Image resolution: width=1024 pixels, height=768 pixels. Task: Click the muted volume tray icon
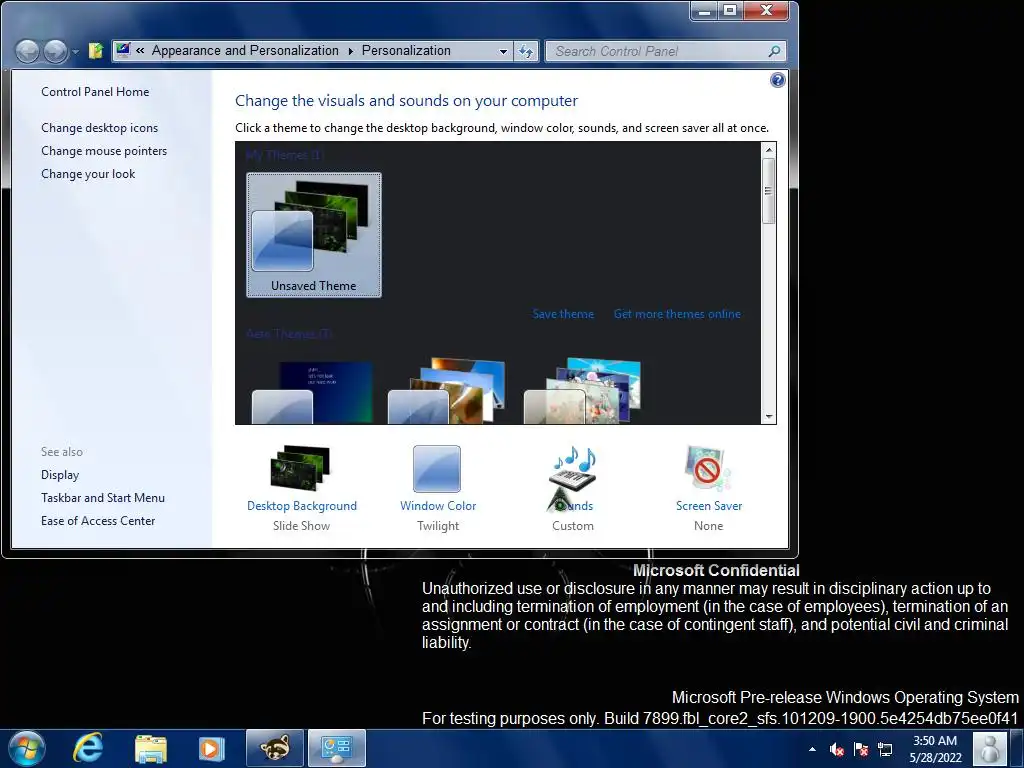pos(837,749)
